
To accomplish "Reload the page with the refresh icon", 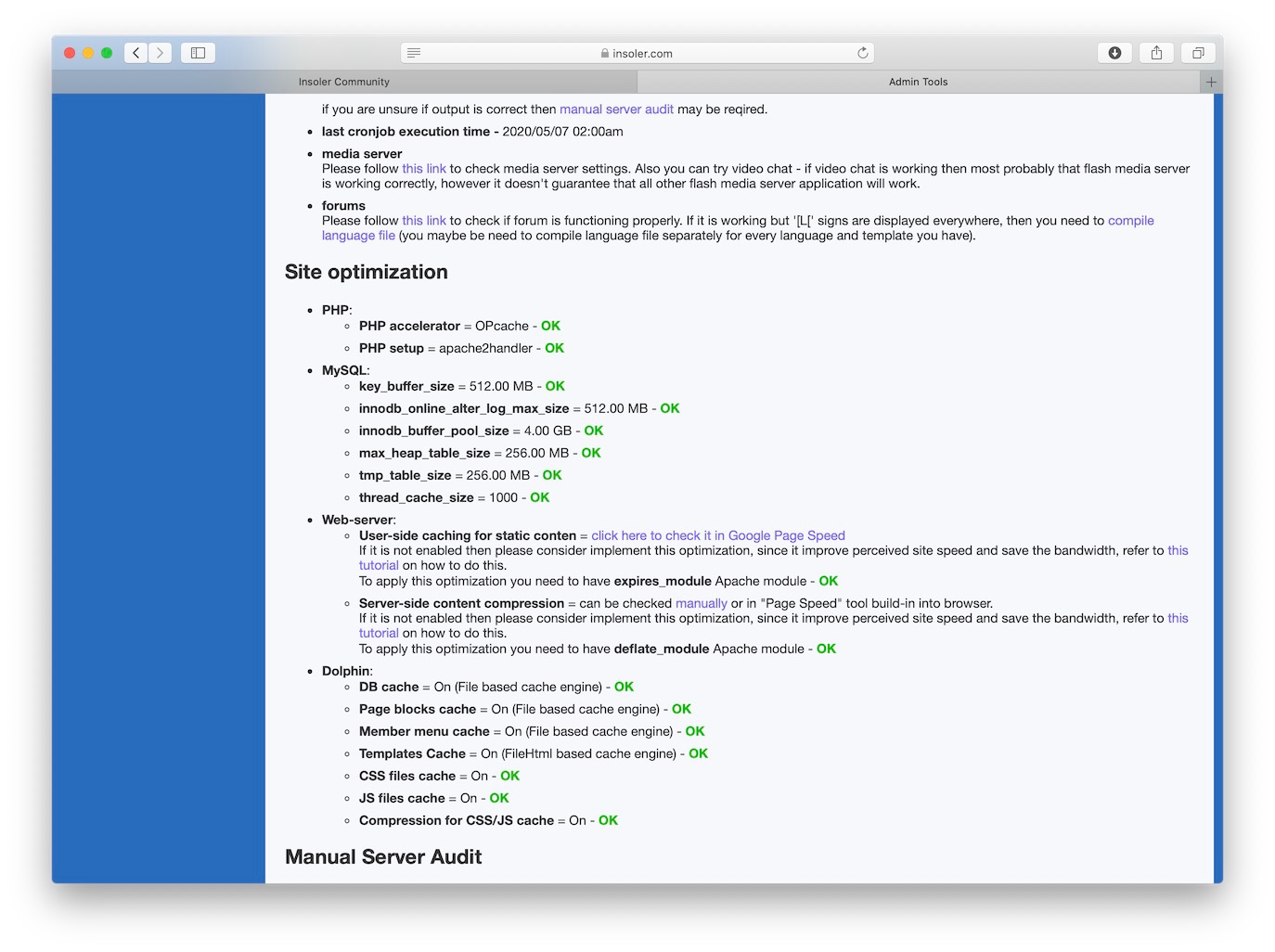I will tap(862, 53).
